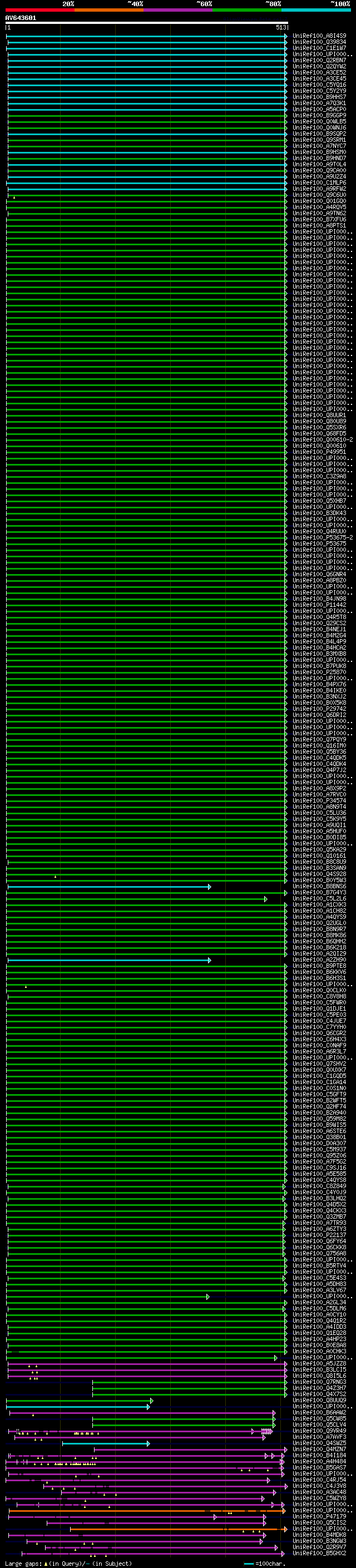Open hit UniRef100_Q0WLB5

(319, 122)
